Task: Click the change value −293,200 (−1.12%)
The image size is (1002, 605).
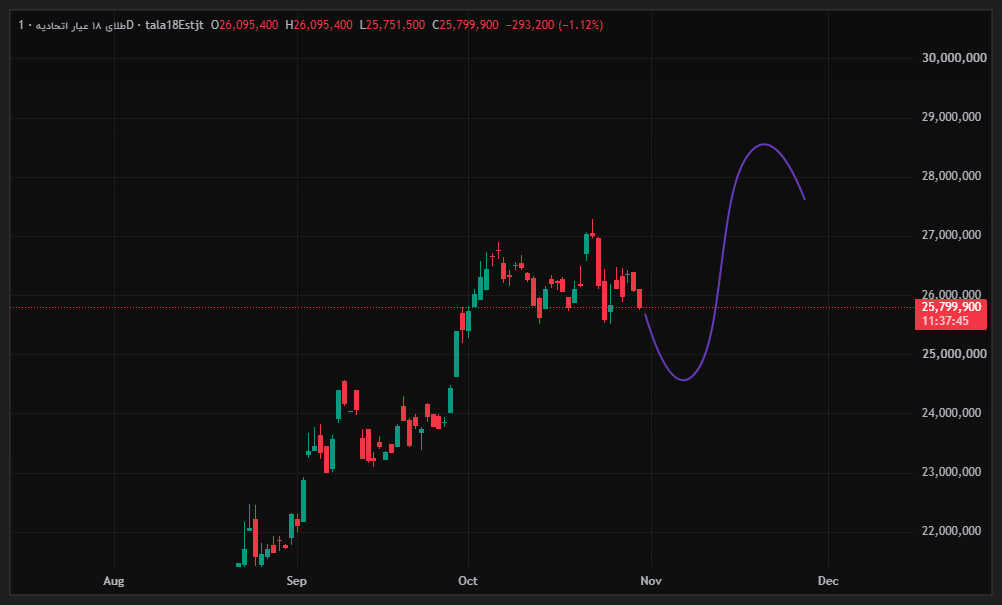Action: (x=554, y=25)
